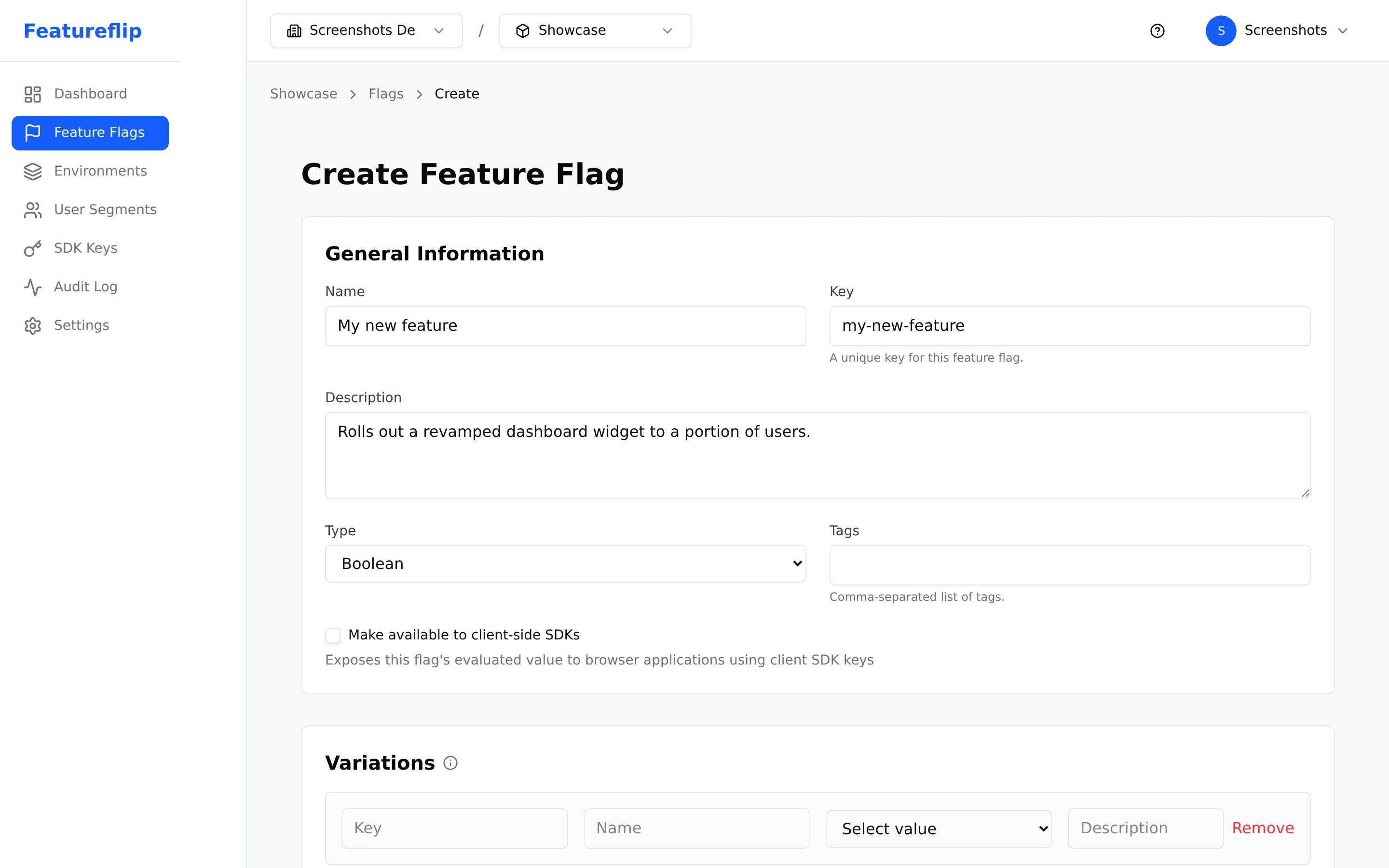Open User Segments page
The image size is (1389, 868).
90,210
